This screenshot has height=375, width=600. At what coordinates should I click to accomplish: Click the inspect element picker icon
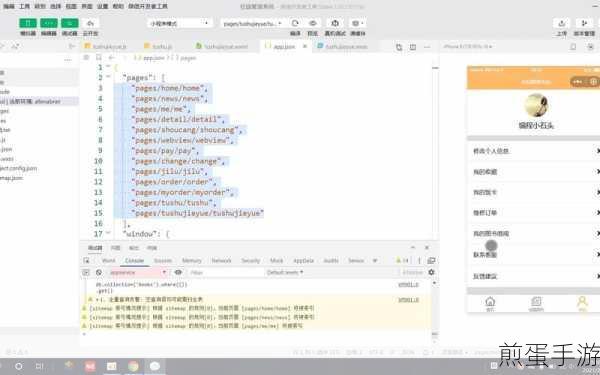(86, 261)
